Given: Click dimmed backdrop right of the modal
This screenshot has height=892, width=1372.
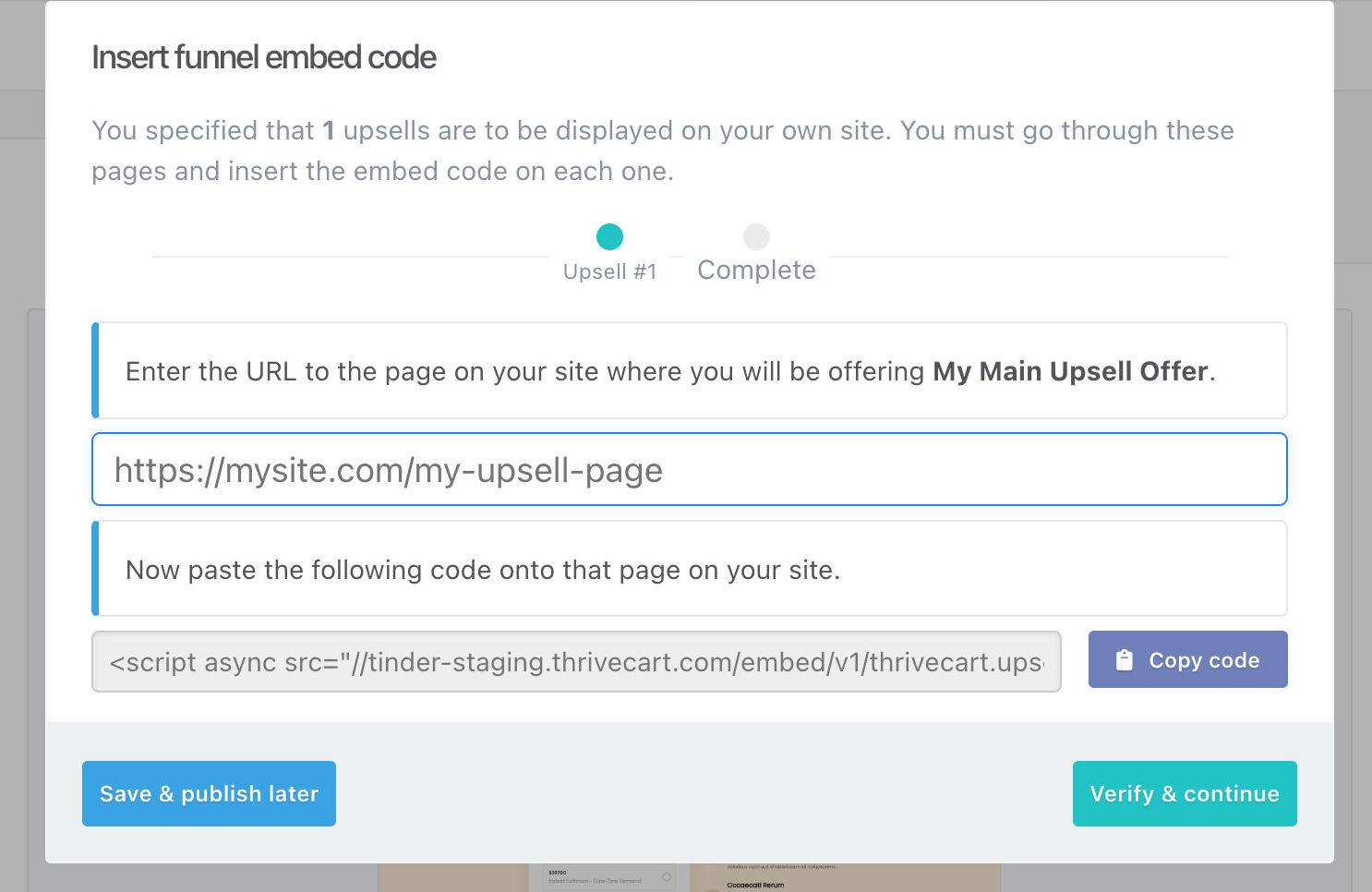Looking at the screenshot, I should coord(1353,462).
